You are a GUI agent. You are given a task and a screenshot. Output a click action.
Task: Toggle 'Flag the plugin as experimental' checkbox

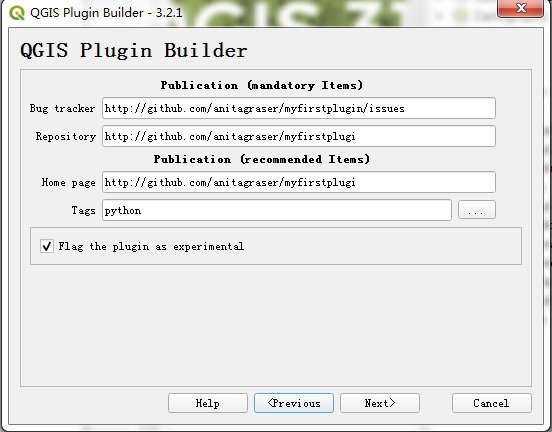tap(47, 246)
